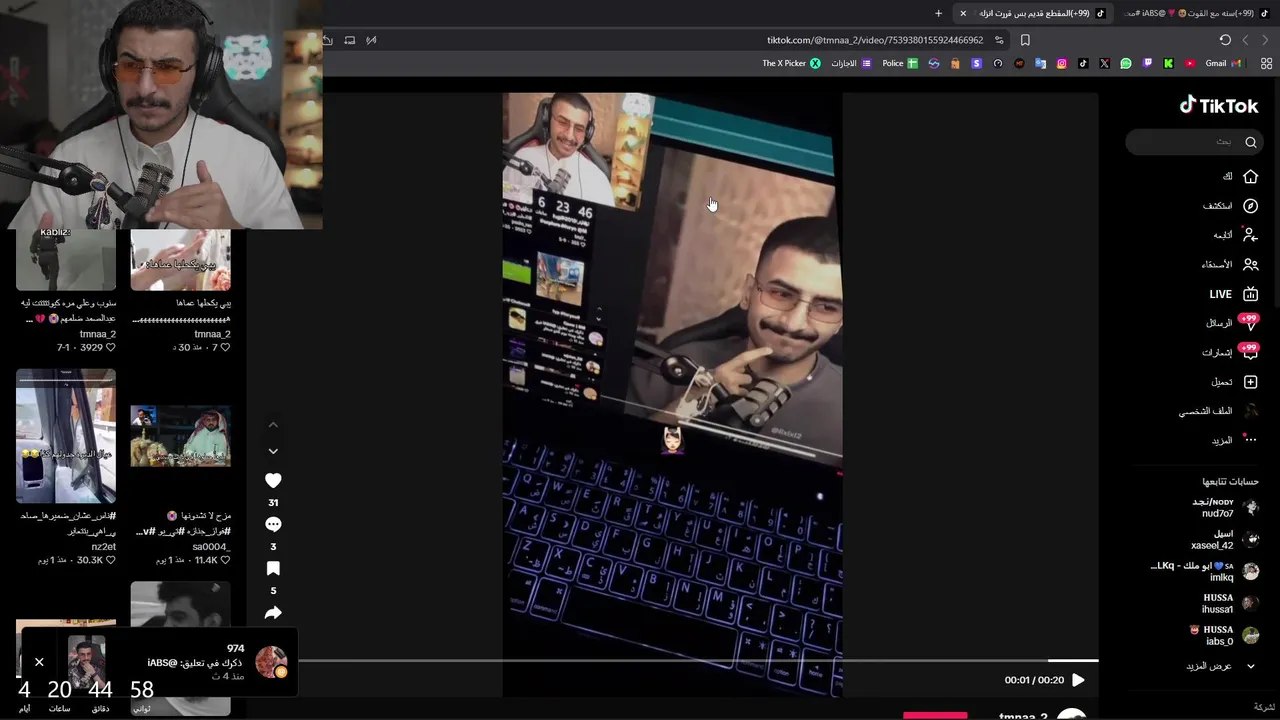
Task: Expand followed accounts with عرض المزيد
Action: coord(1219,666)
